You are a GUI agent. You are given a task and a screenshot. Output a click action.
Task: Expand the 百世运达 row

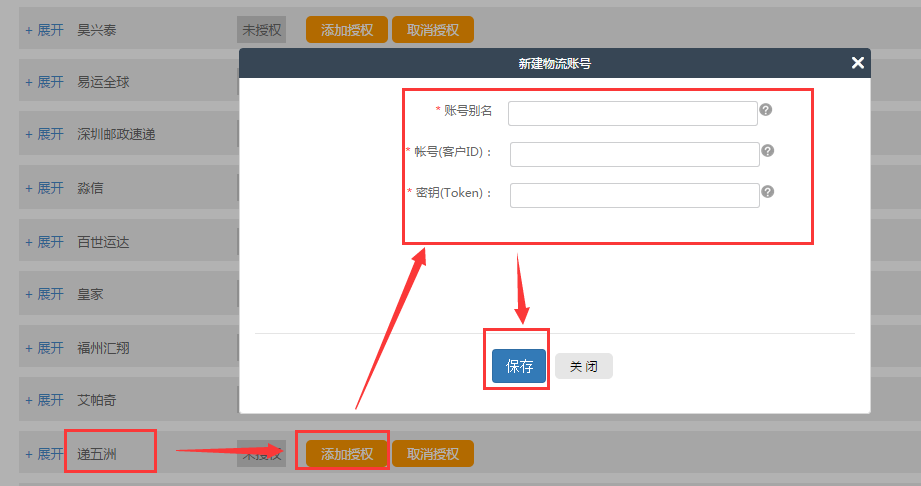tap(44, 242)
